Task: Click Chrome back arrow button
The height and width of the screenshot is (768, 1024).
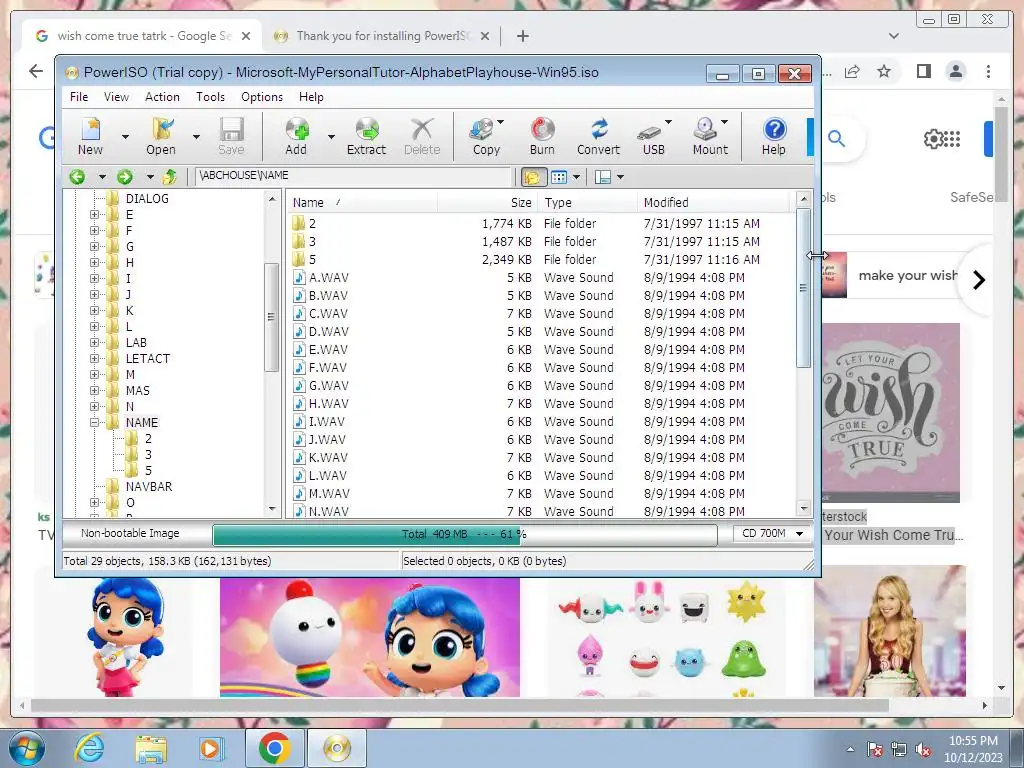Action: point(37,71)
